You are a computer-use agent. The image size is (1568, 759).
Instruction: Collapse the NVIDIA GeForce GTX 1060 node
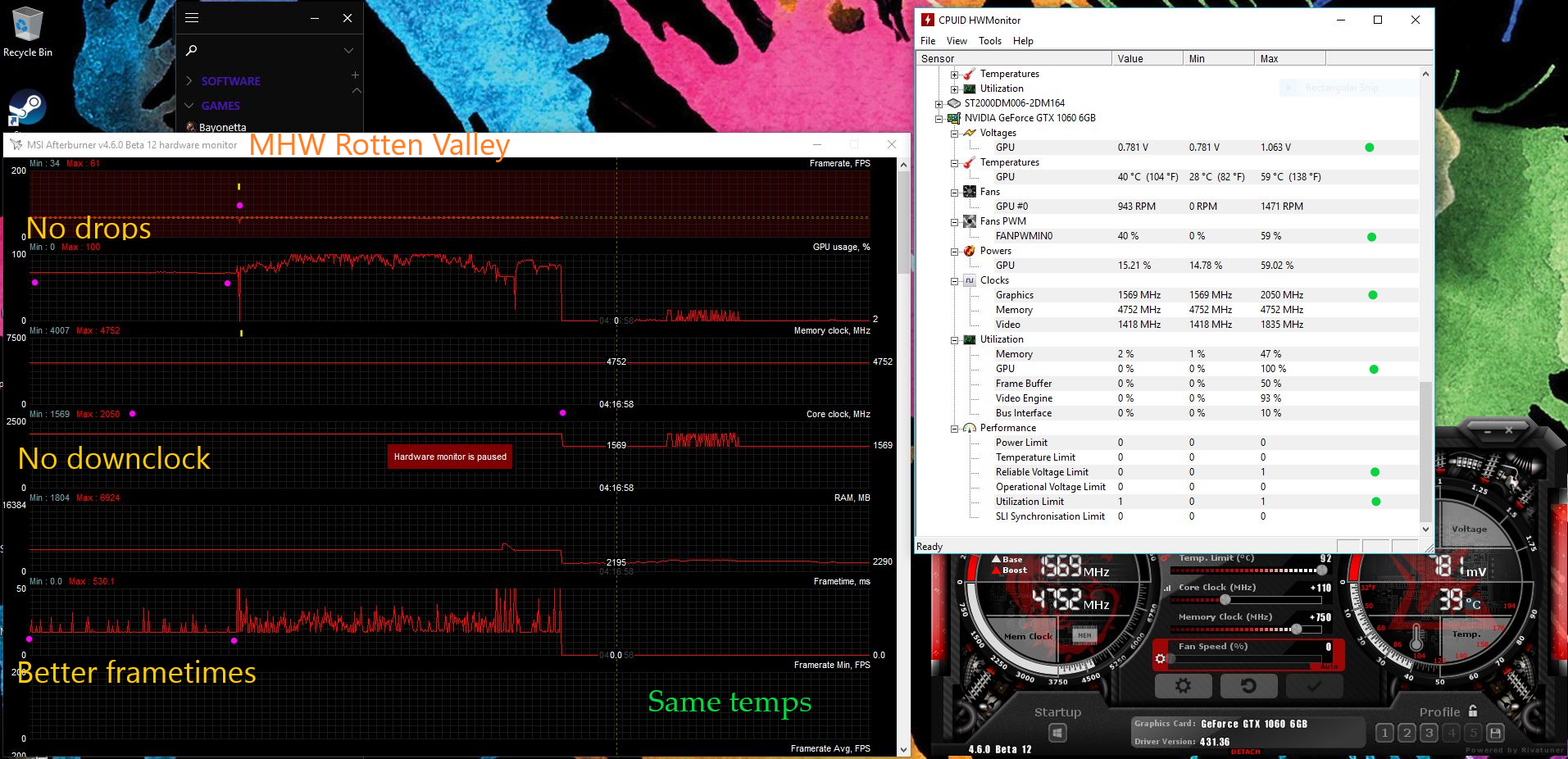pyautogui.click(x=939, y=119)
